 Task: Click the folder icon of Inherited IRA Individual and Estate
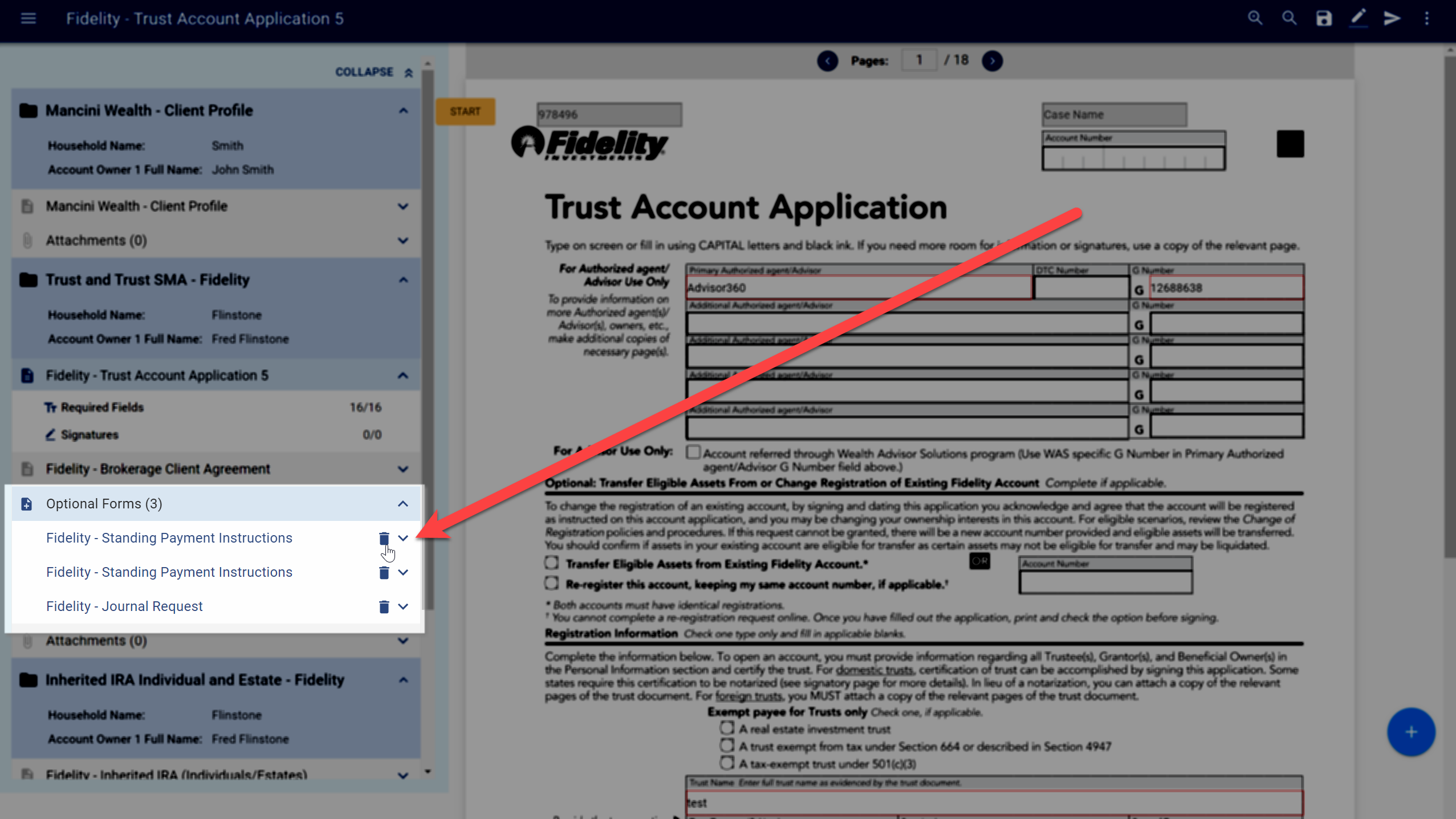pos(29,680)
